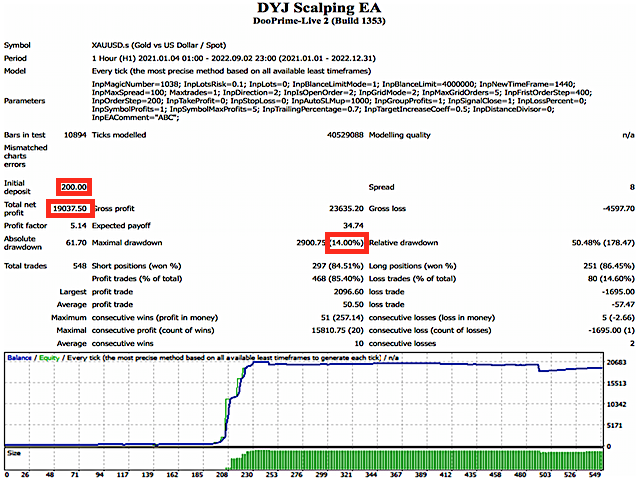The width and height of the screenshot is (640, 480).
Task: Select the loss trades value 80 (14.60%)
Action: (611, 279)
